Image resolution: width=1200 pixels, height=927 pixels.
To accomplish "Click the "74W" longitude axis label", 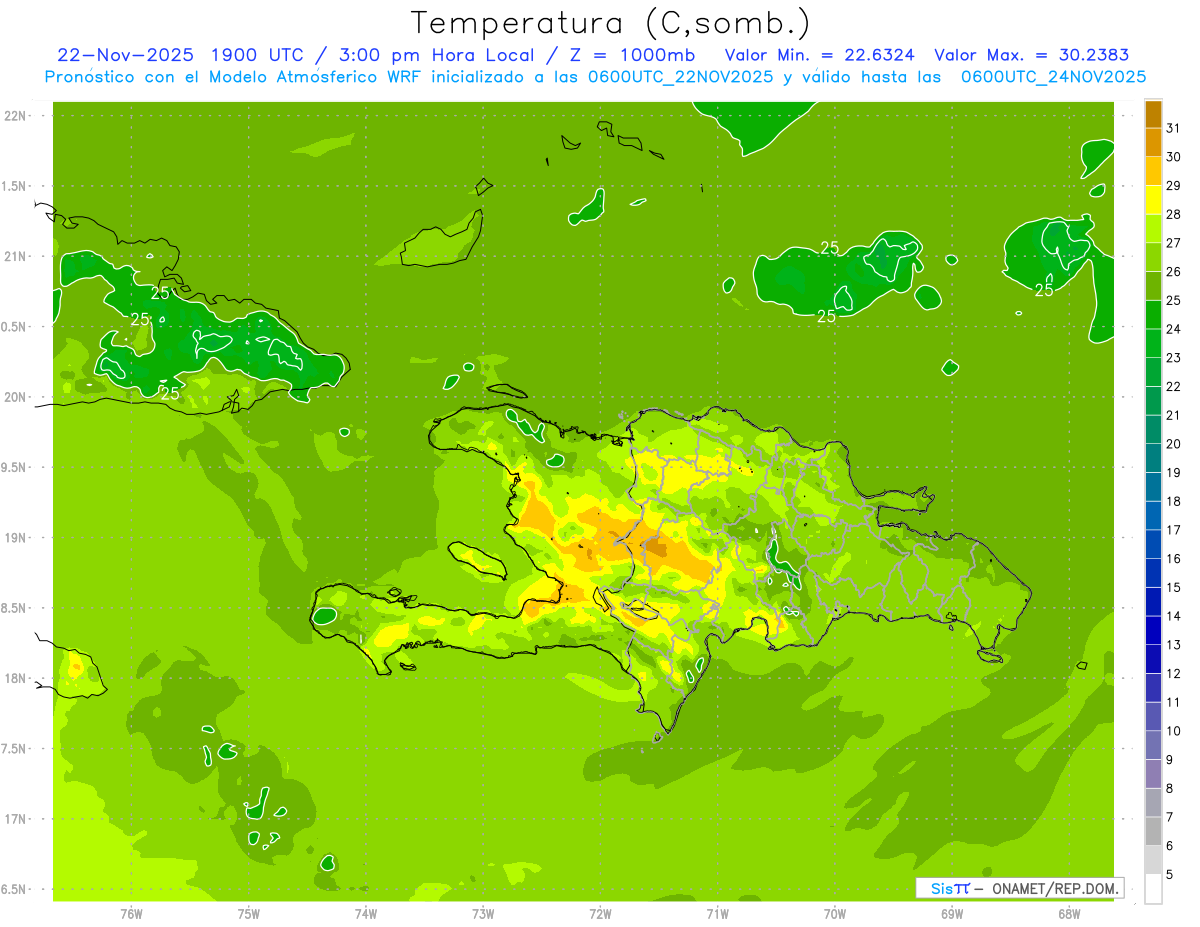I will pyautogui.click(x=366, y=914).
